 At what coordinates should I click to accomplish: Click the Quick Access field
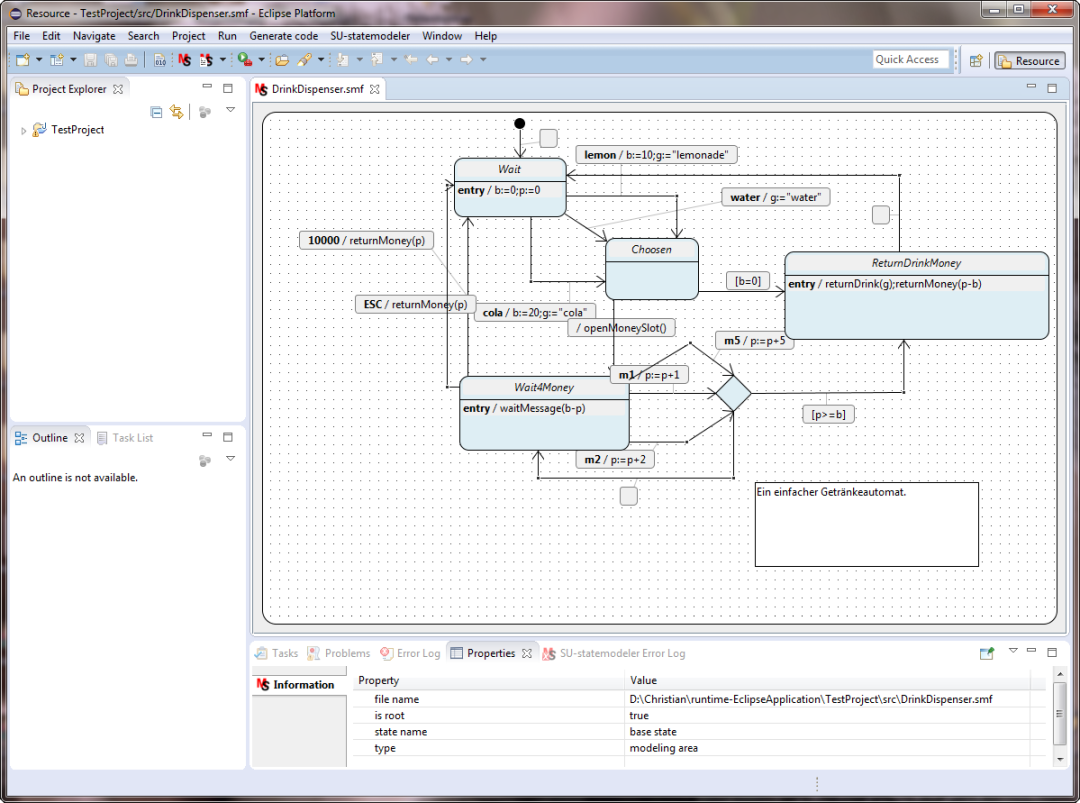pos(910,60)
